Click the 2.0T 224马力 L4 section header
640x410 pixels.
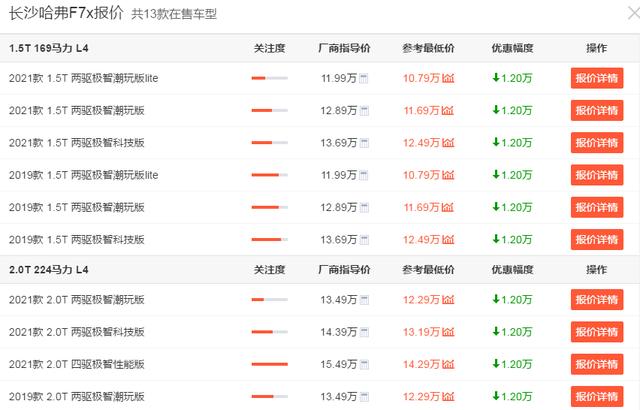tap(49, 270)
